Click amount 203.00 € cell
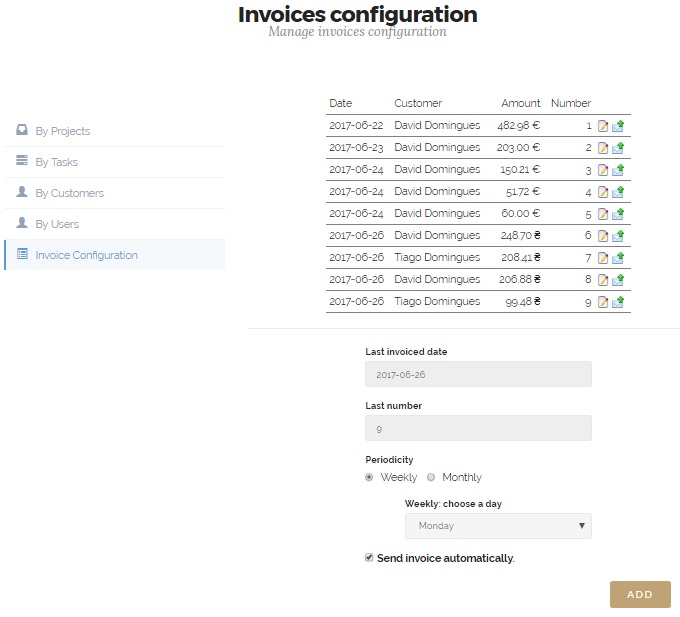 519,148
